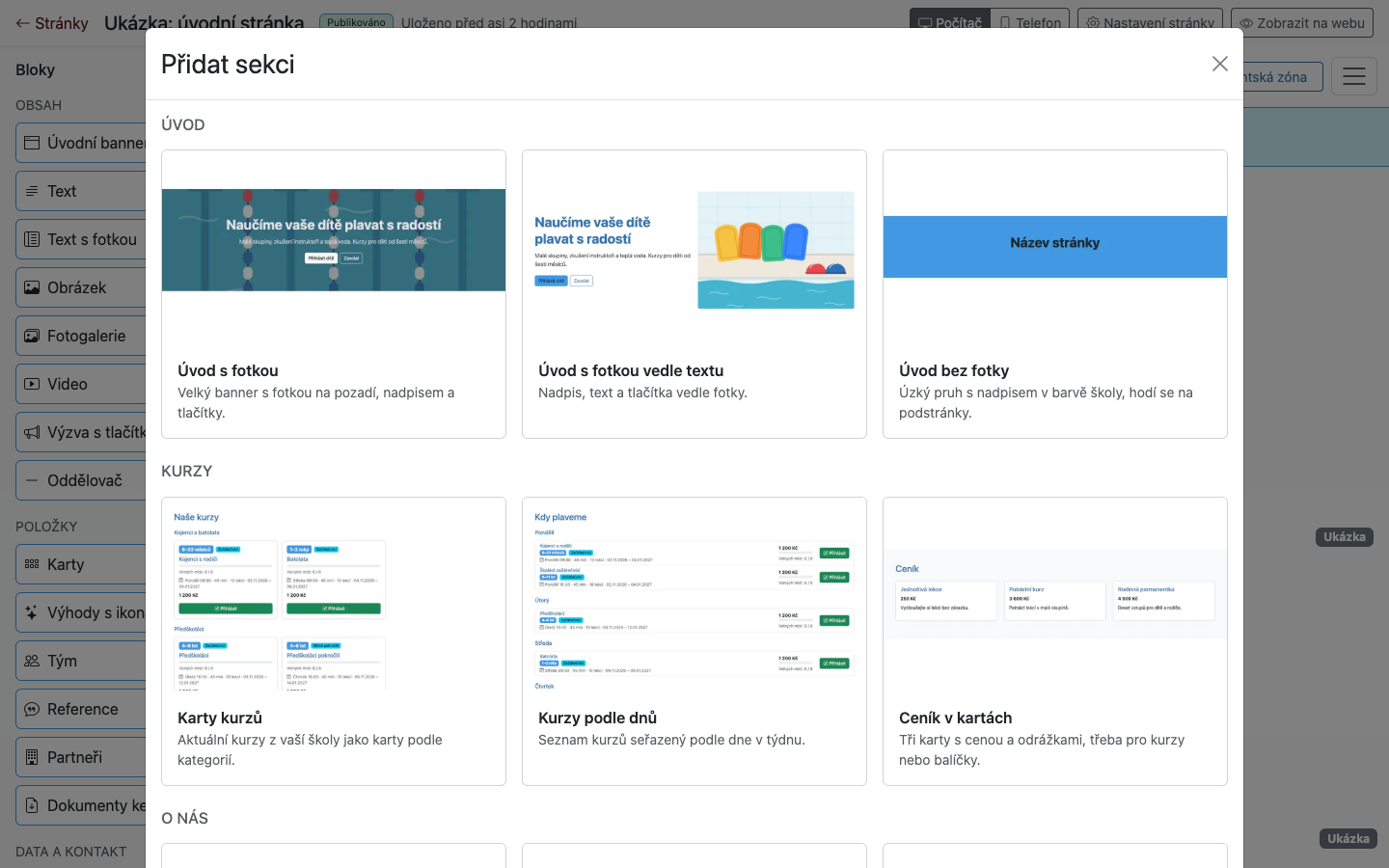
Task: Click the Fotogalerie block icon
Action: point(32,336)
